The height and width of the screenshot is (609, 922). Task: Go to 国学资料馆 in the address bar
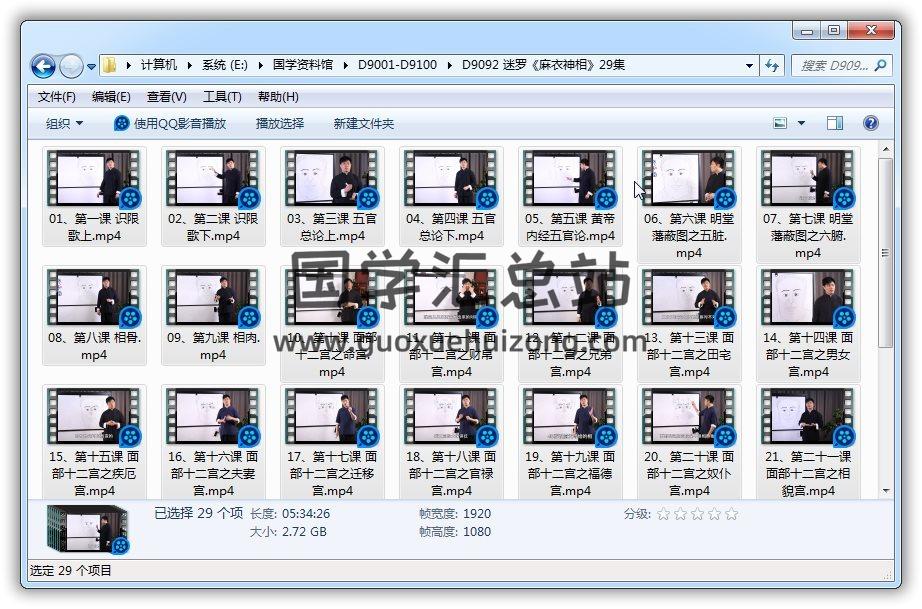point(303,65)
